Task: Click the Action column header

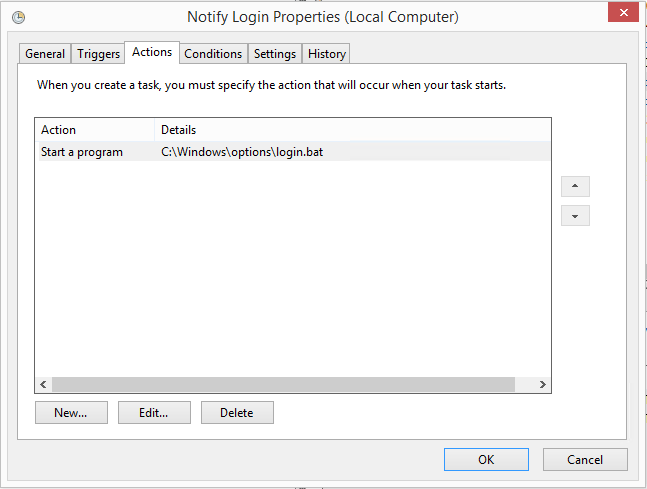Action: pos(95,130)
